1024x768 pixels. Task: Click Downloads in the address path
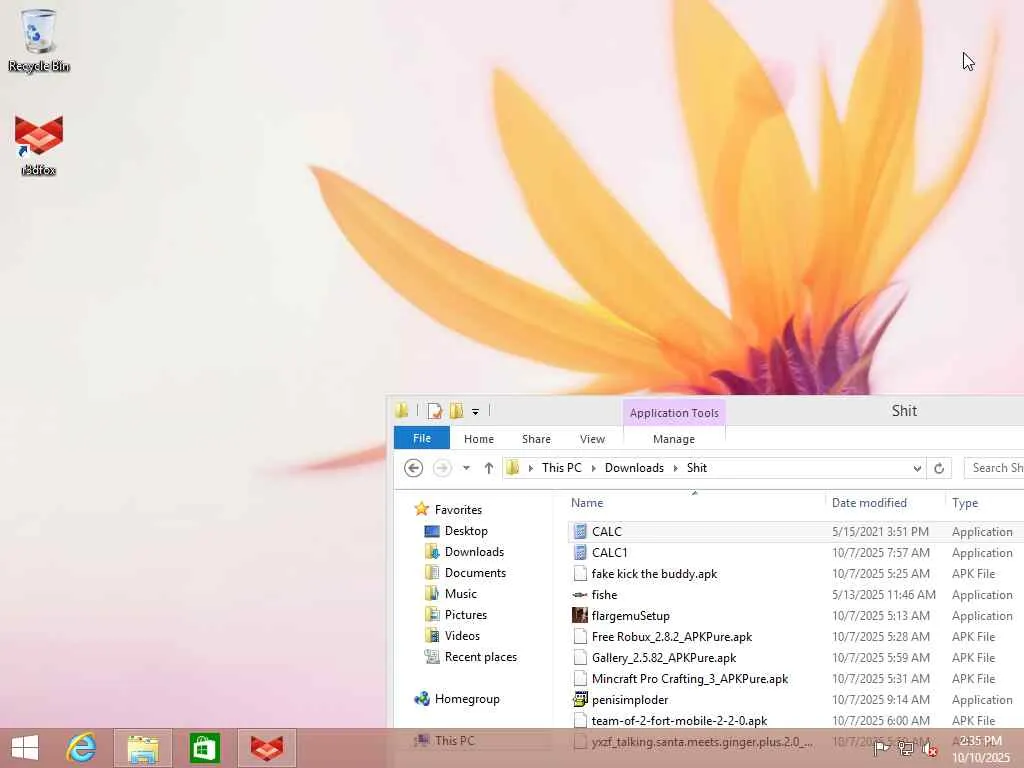pyautogui.click(x=634, y=468)
